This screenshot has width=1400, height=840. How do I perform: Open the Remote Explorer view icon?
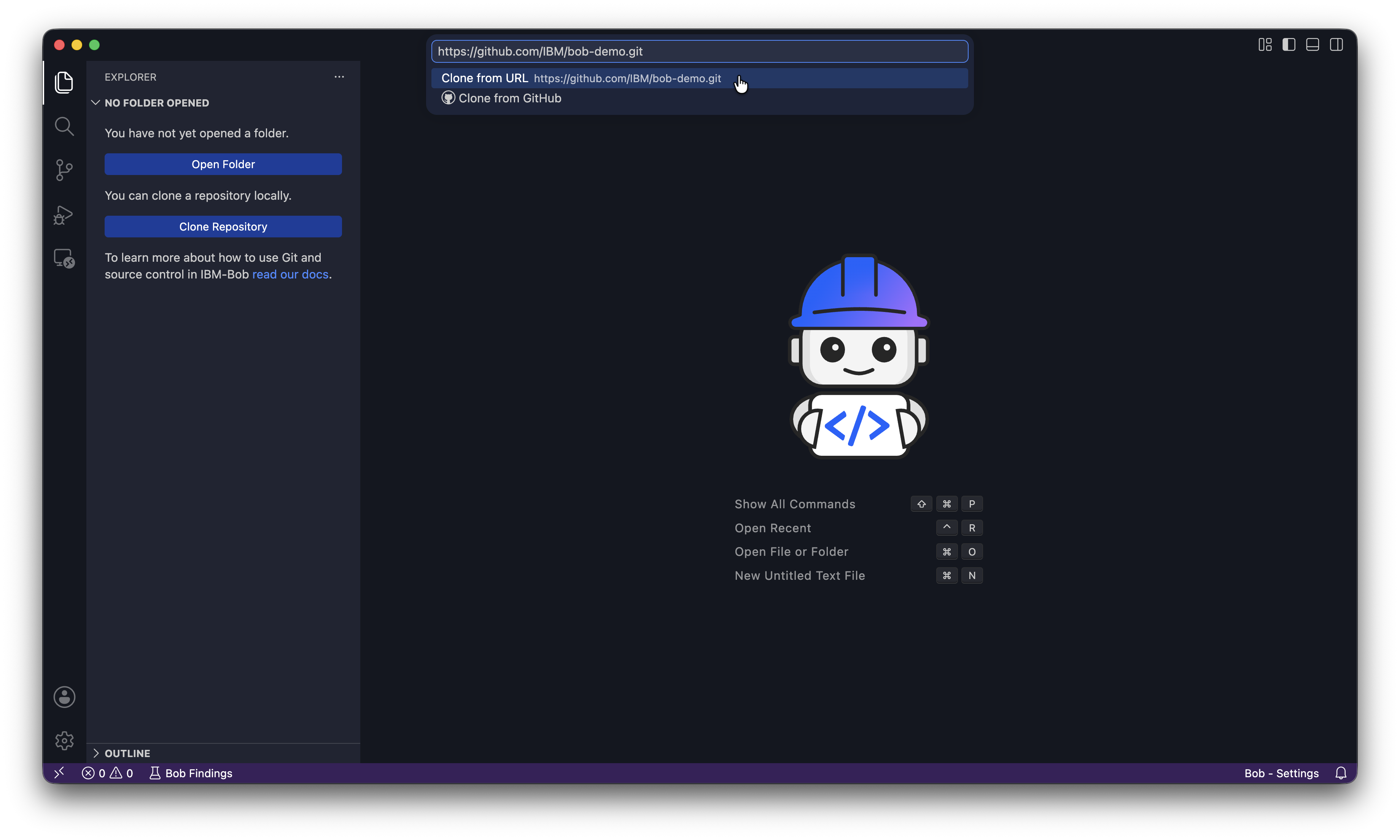pyautogui.click(x=64, y=259)
